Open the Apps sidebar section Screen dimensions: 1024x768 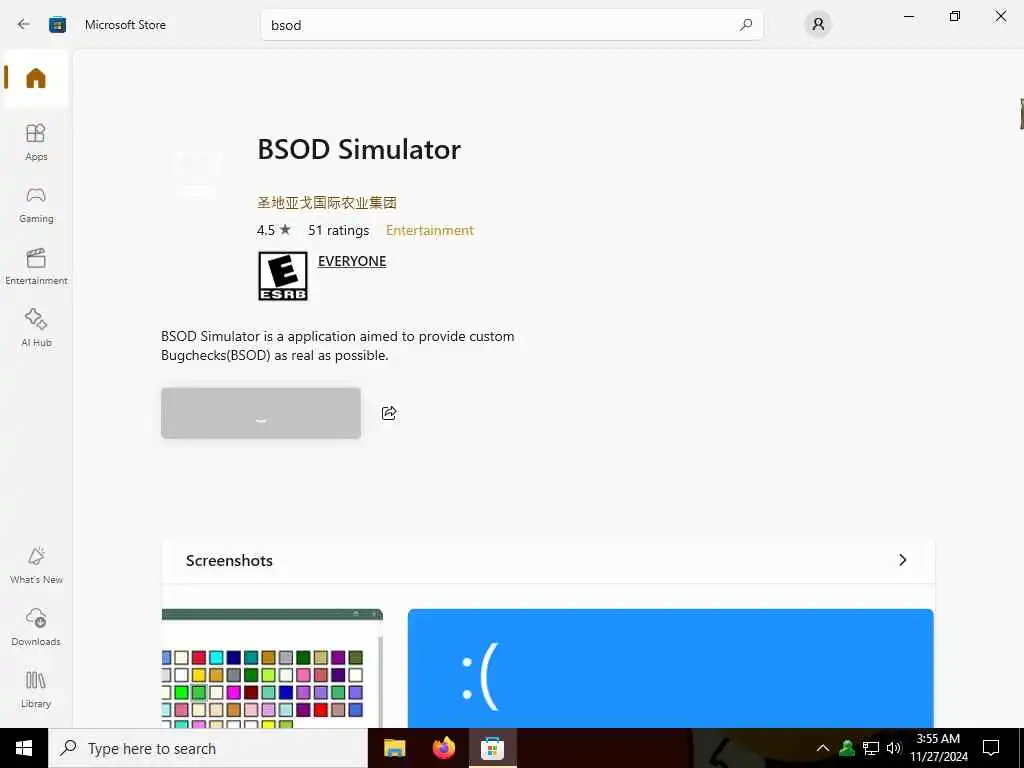(x=36, y=142)
